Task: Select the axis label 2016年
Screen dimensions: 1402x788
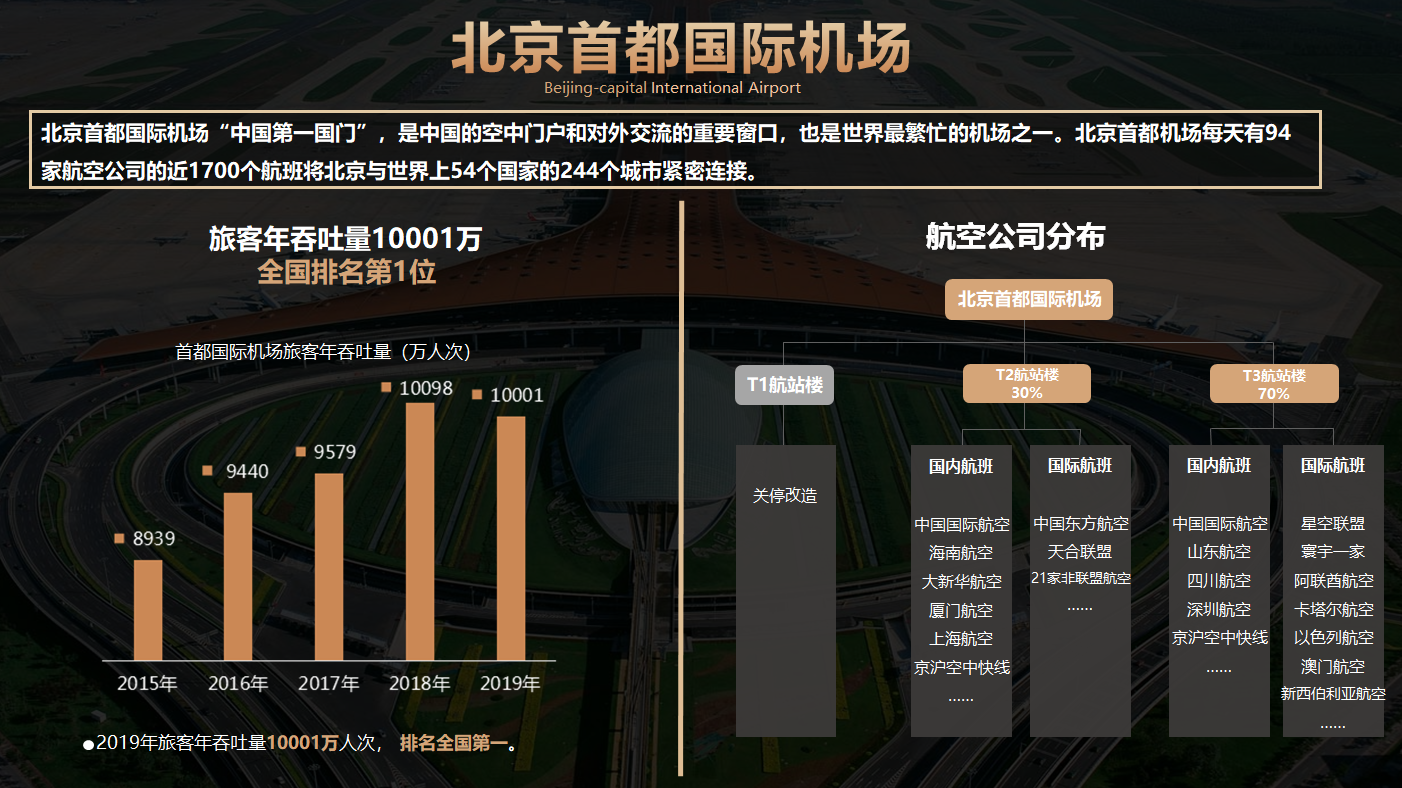Action: click(x=238, y=684)
